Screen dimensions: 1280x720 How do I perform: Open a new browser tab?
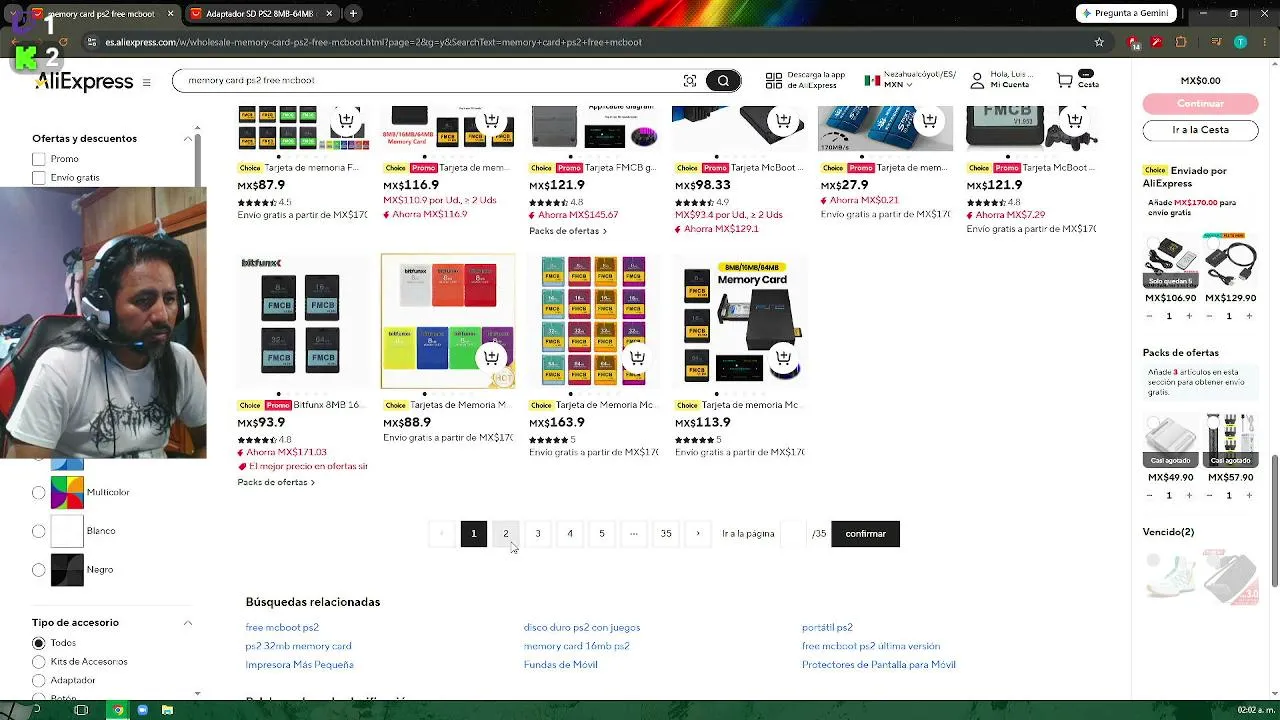(x=353, y=14)
